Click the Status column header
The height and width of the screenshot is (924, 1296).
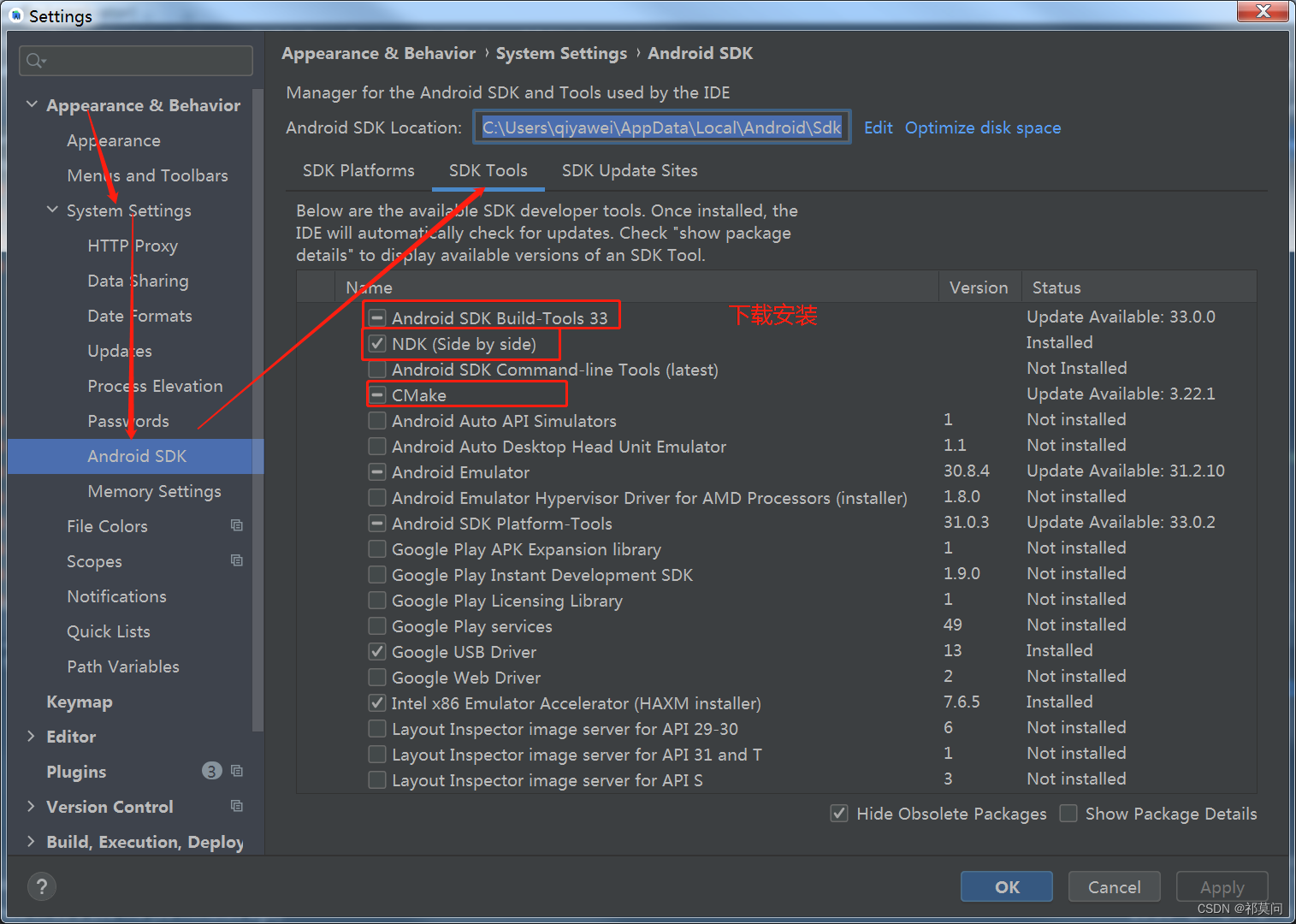tap(1139, 287)
